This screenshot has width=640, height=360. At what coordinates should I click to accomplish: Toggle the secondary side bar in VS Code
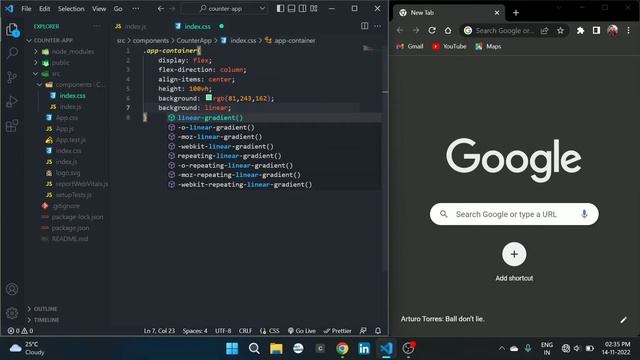tap(302, 9)
